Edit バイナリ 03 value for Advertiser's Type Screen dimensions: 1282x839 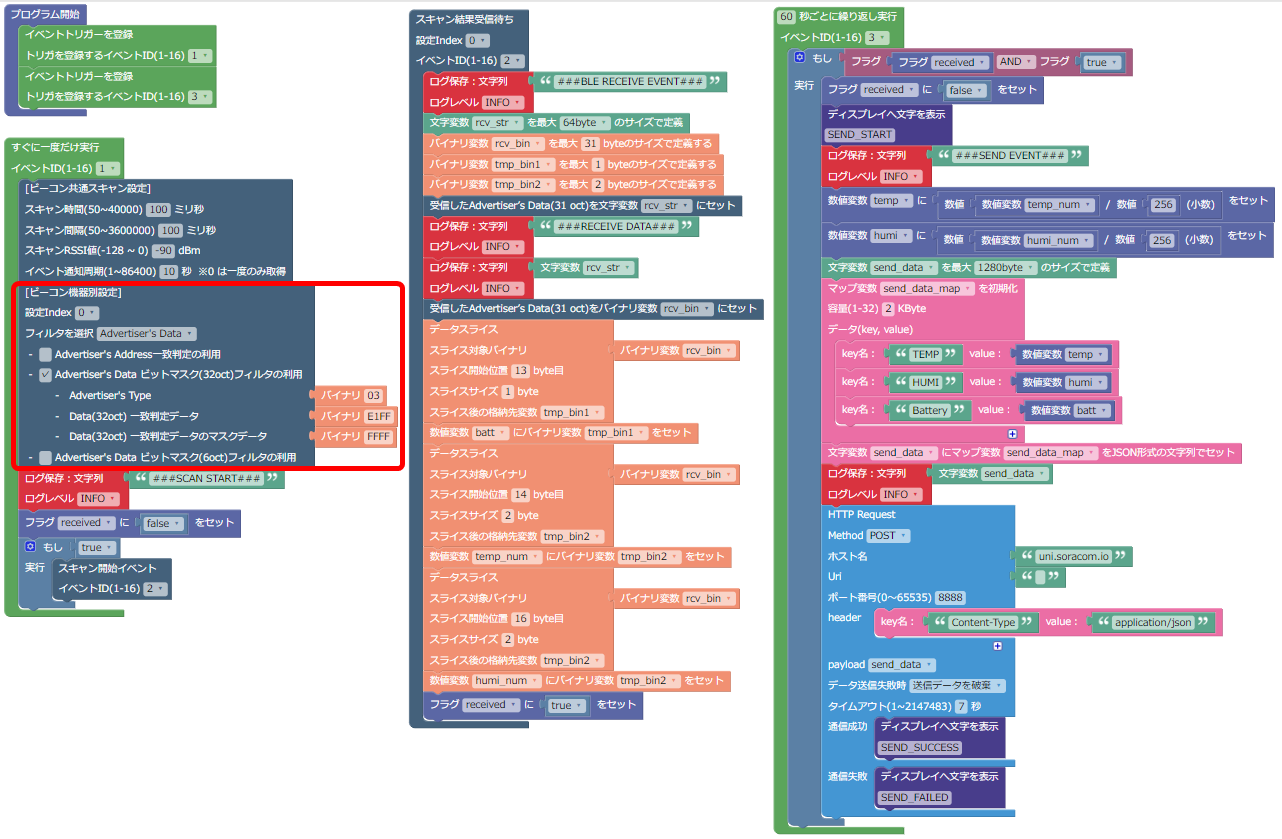(374, 395)
